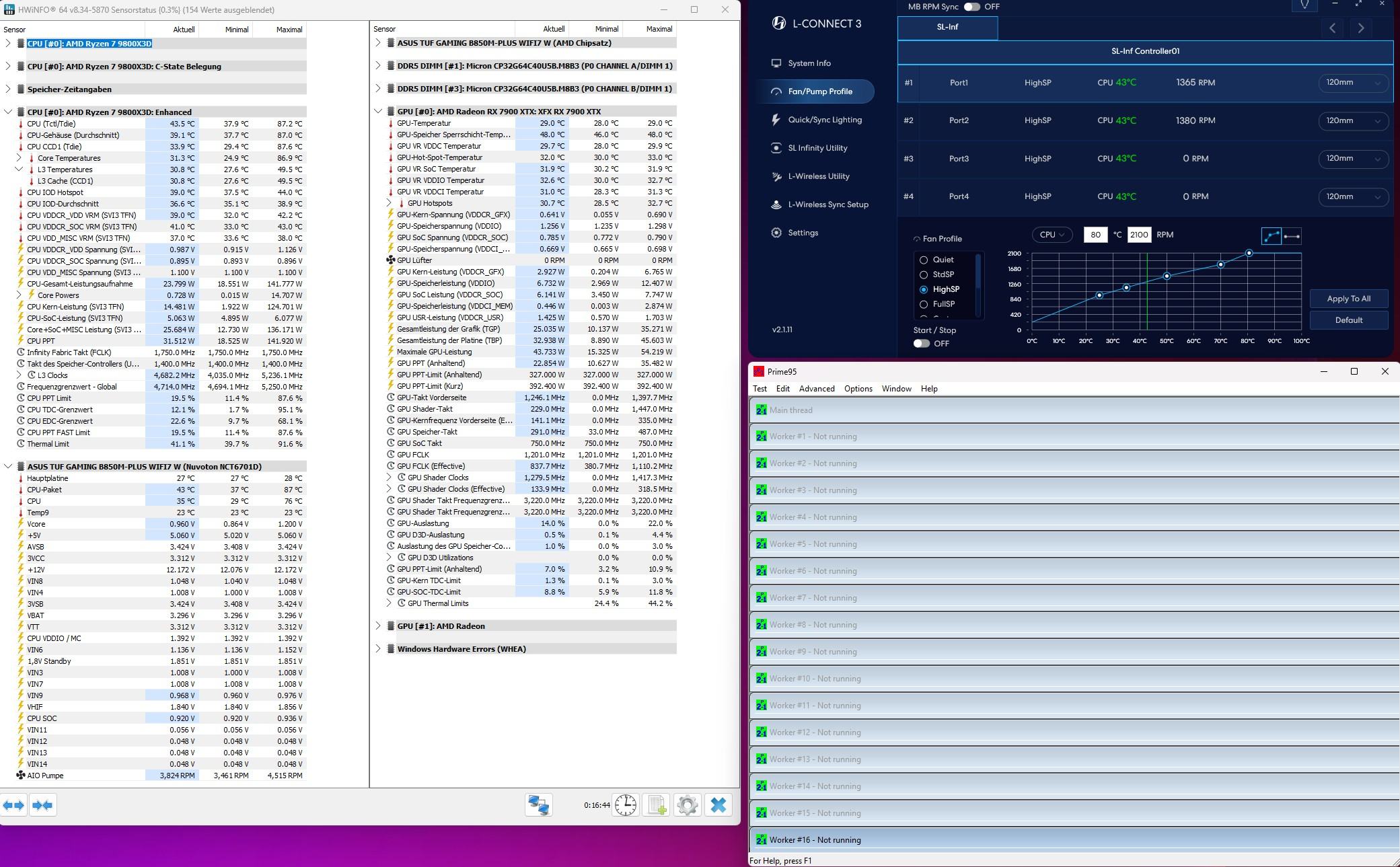Open HWiNFO sensor settings gear icon
This screenshot has width=1400, height=867.
pos(687,805)
